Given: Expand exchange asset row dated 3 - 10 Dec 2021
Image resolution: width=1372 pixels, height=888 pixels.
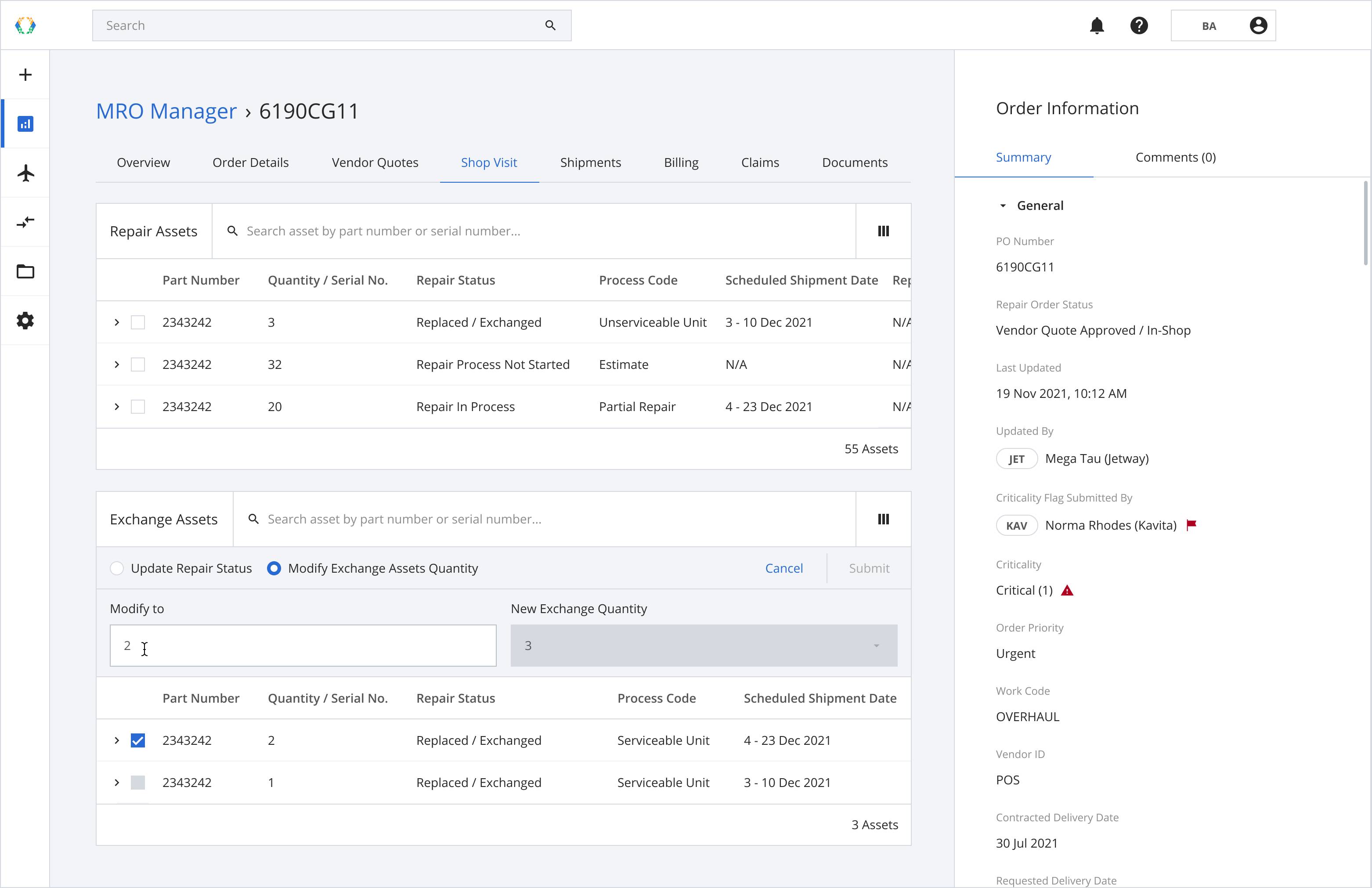Looking at the screenshot, I should click(x=117, y=783).
